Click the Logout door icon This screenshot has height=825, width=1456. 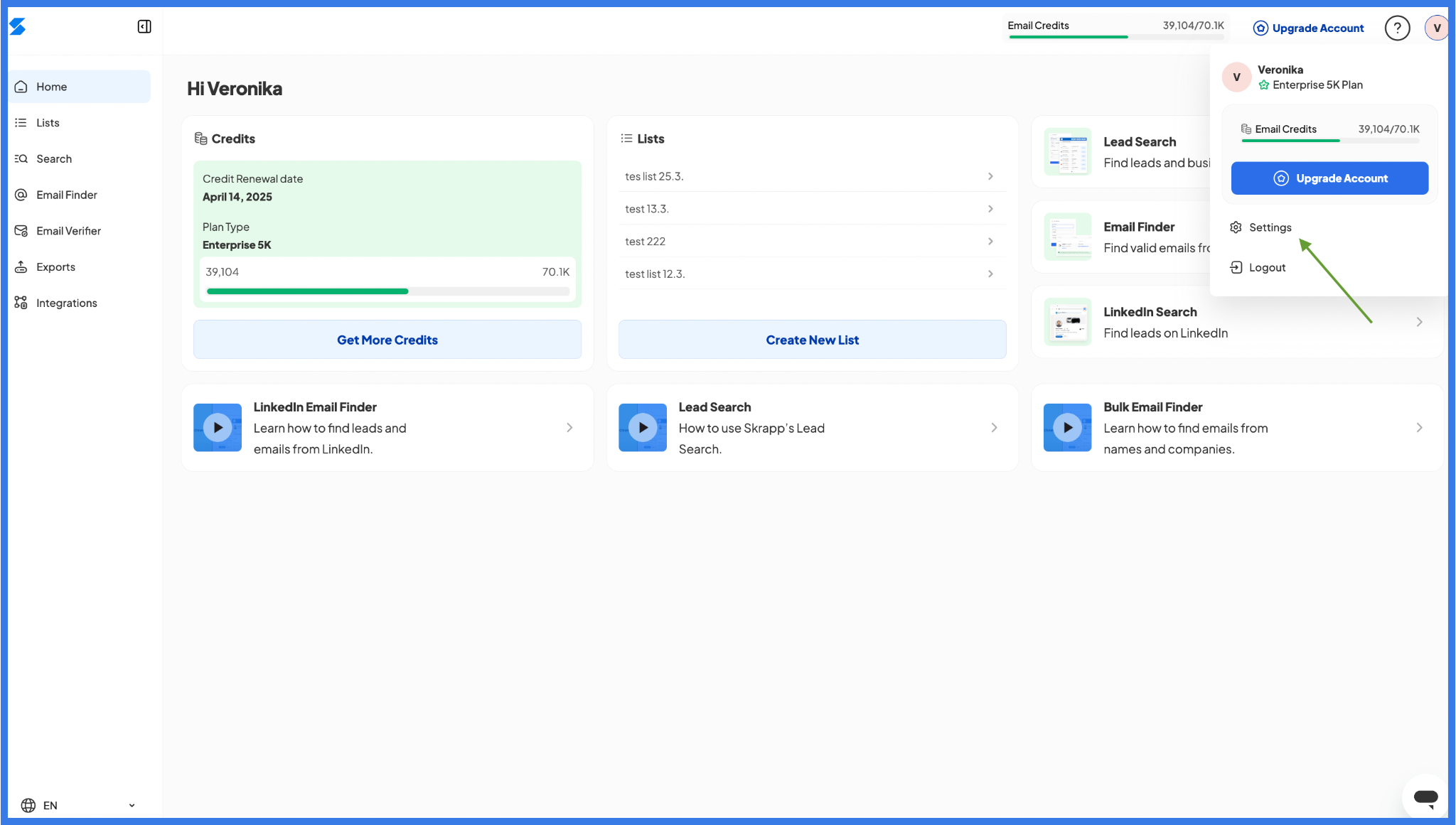(1236, 267)
